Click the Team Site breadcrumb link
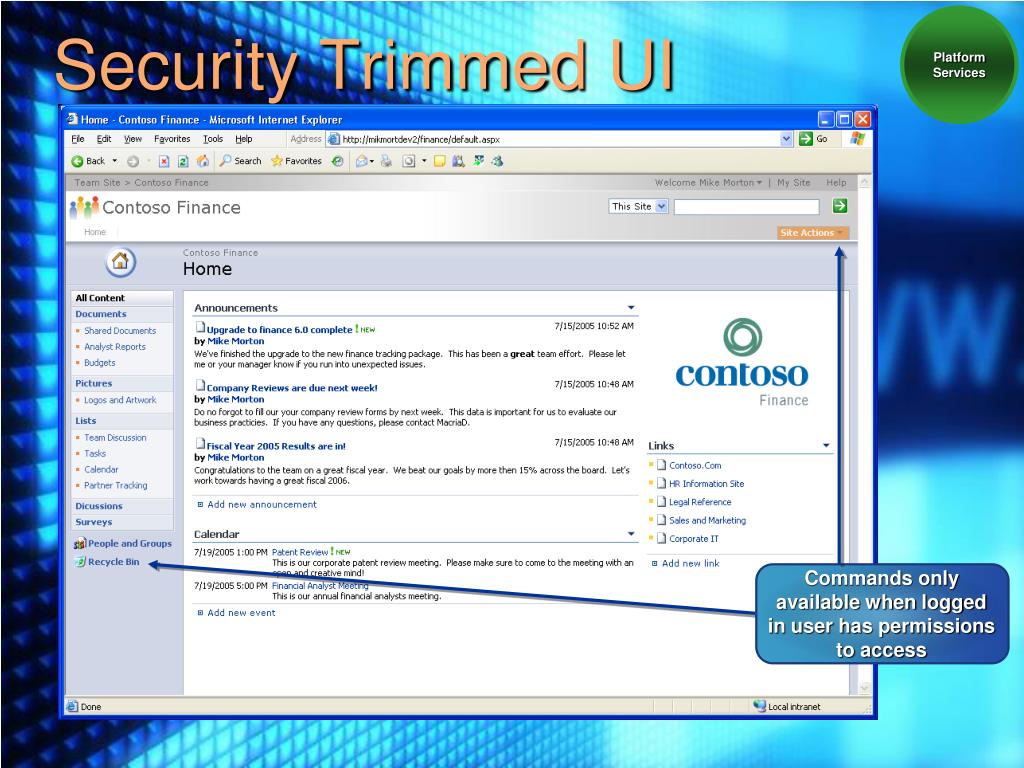 [97, 183]
